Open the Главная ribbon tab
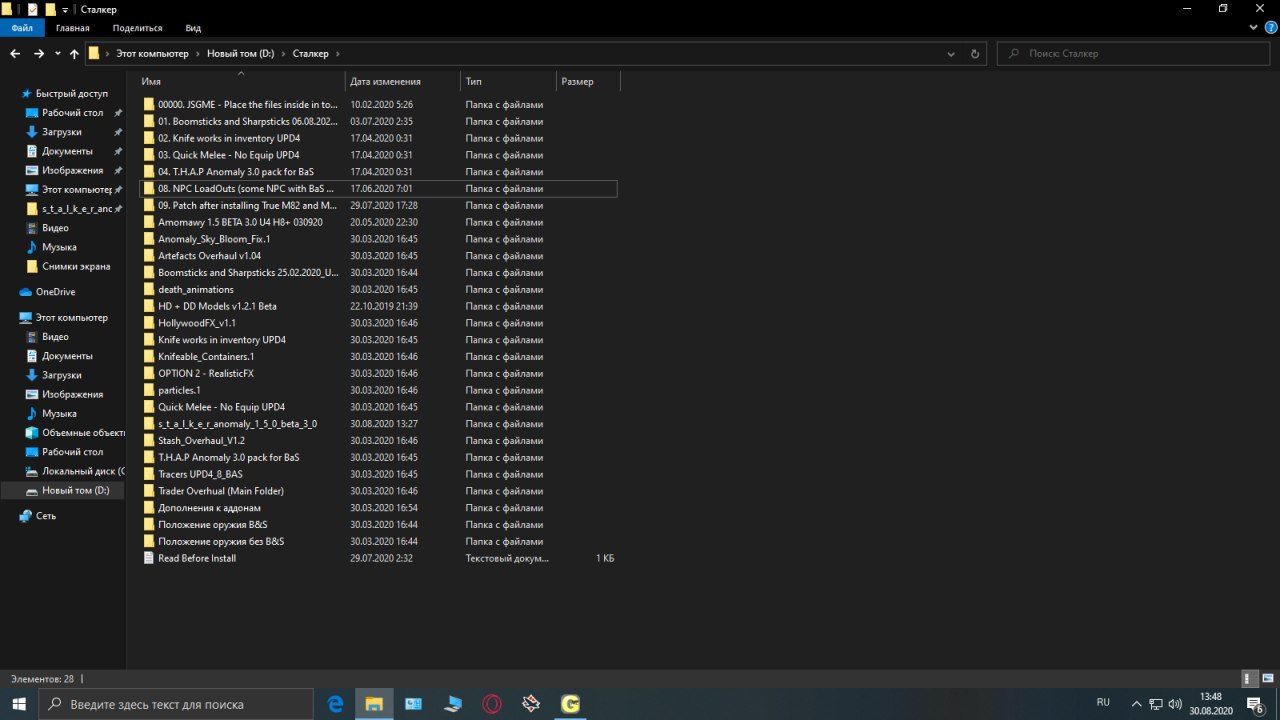This screenshot has height=720, width=1280. click(73, 28)
